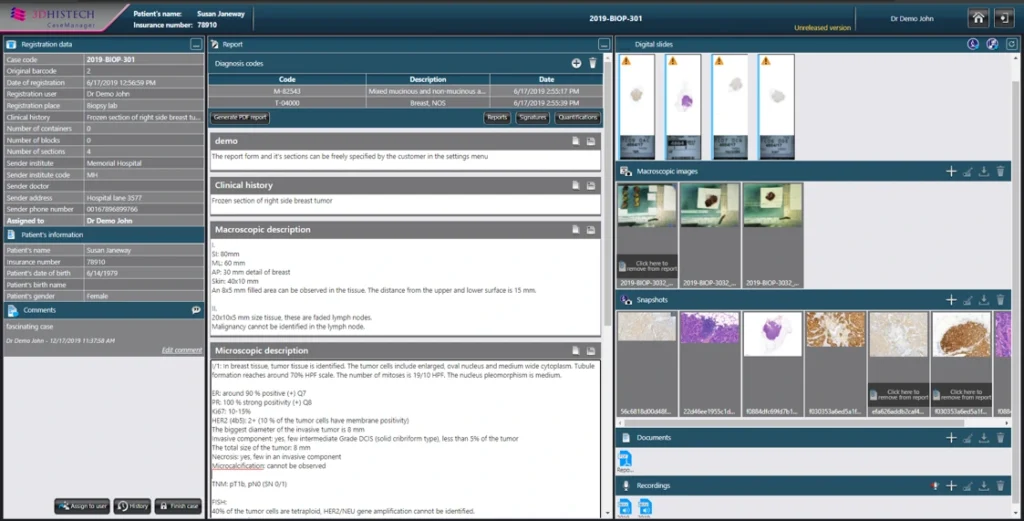Open the purple-stained digital slide thumbnail
The image size is (1024, 521).
pyautogui.click(x=683, y=107)
